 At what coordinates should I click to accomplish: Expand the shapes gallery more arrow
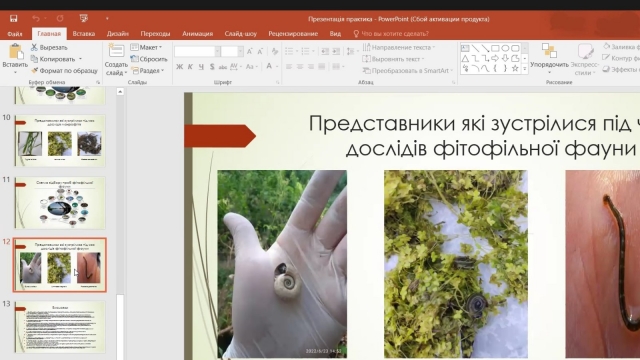pyautogui.click(x=525, y=70)
